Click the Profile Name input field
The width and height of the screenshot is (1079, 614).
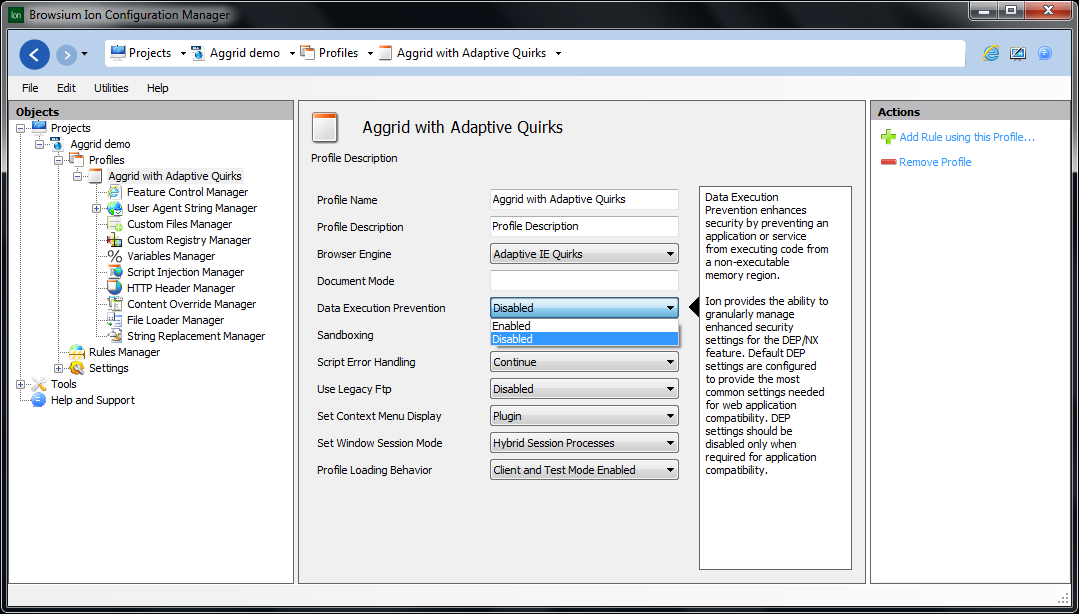(x=584, y=200)
